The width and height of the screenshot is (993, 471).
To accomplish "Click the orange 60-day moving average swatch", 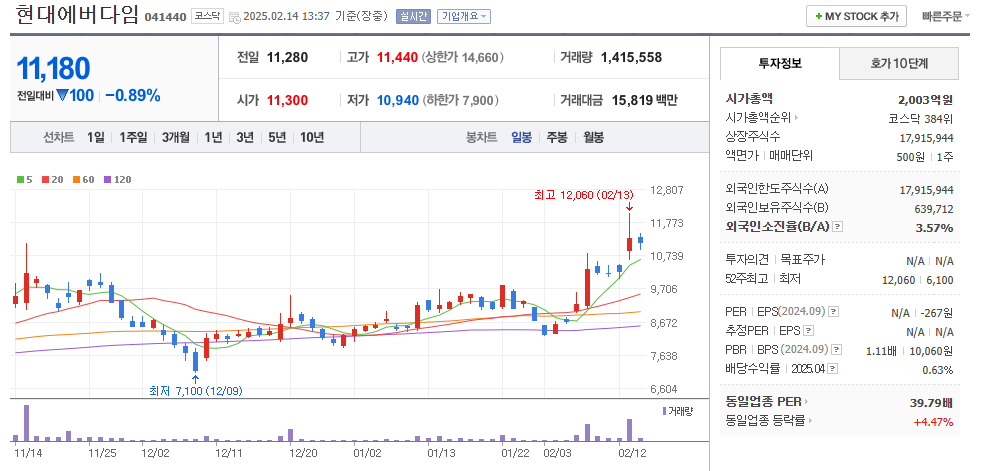I will pyautogui.click(x=75, y=180).
